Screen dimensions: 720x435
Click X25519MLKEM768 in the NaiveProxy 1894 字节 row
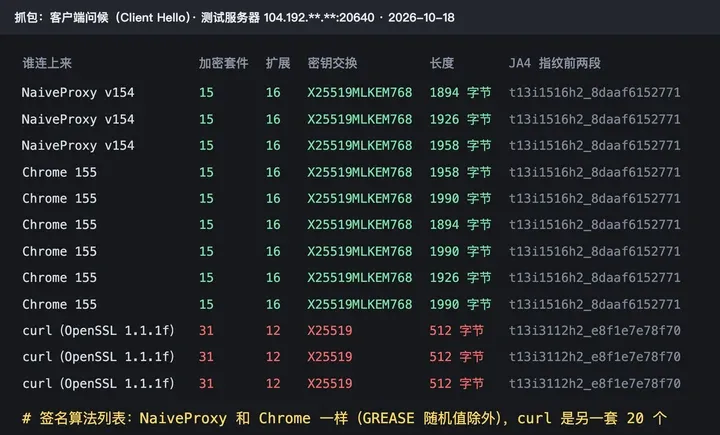(360, 92)
